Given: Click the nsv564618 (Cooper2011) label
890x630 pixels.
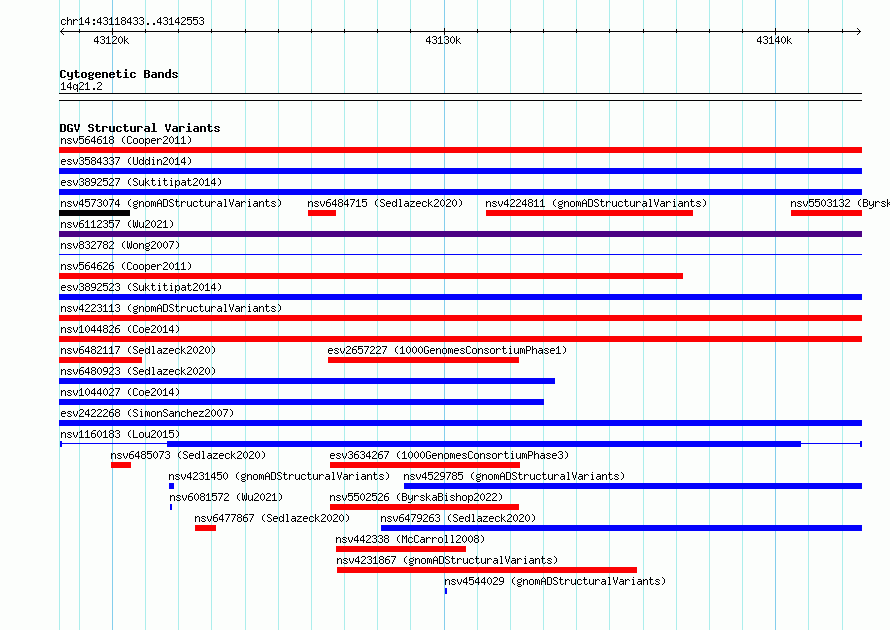Looking at the screenshot, I should click(x=126, y=140).
